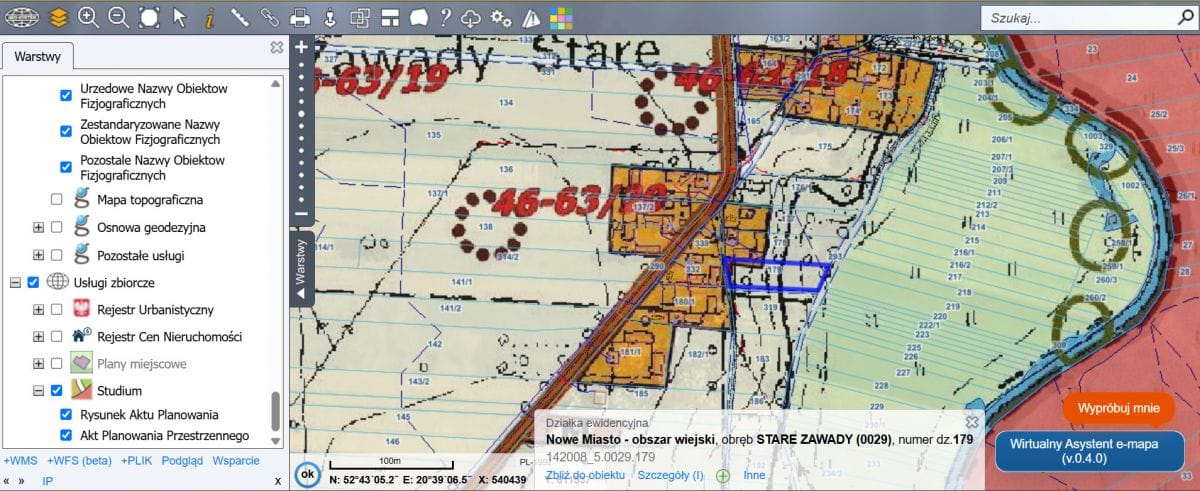The width and height of the screenshot is (1200, 491).
Task: Expand the Plany miejscowe node
Action: click(39, 364)
